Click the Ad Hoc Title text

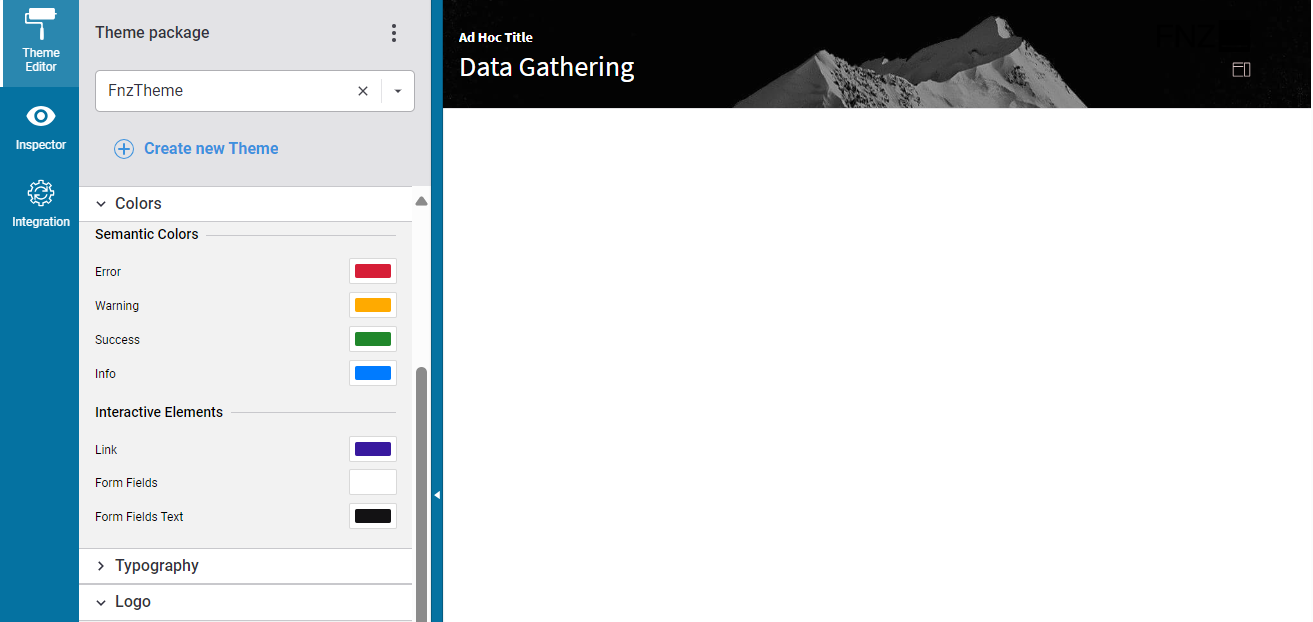(496, 37)
